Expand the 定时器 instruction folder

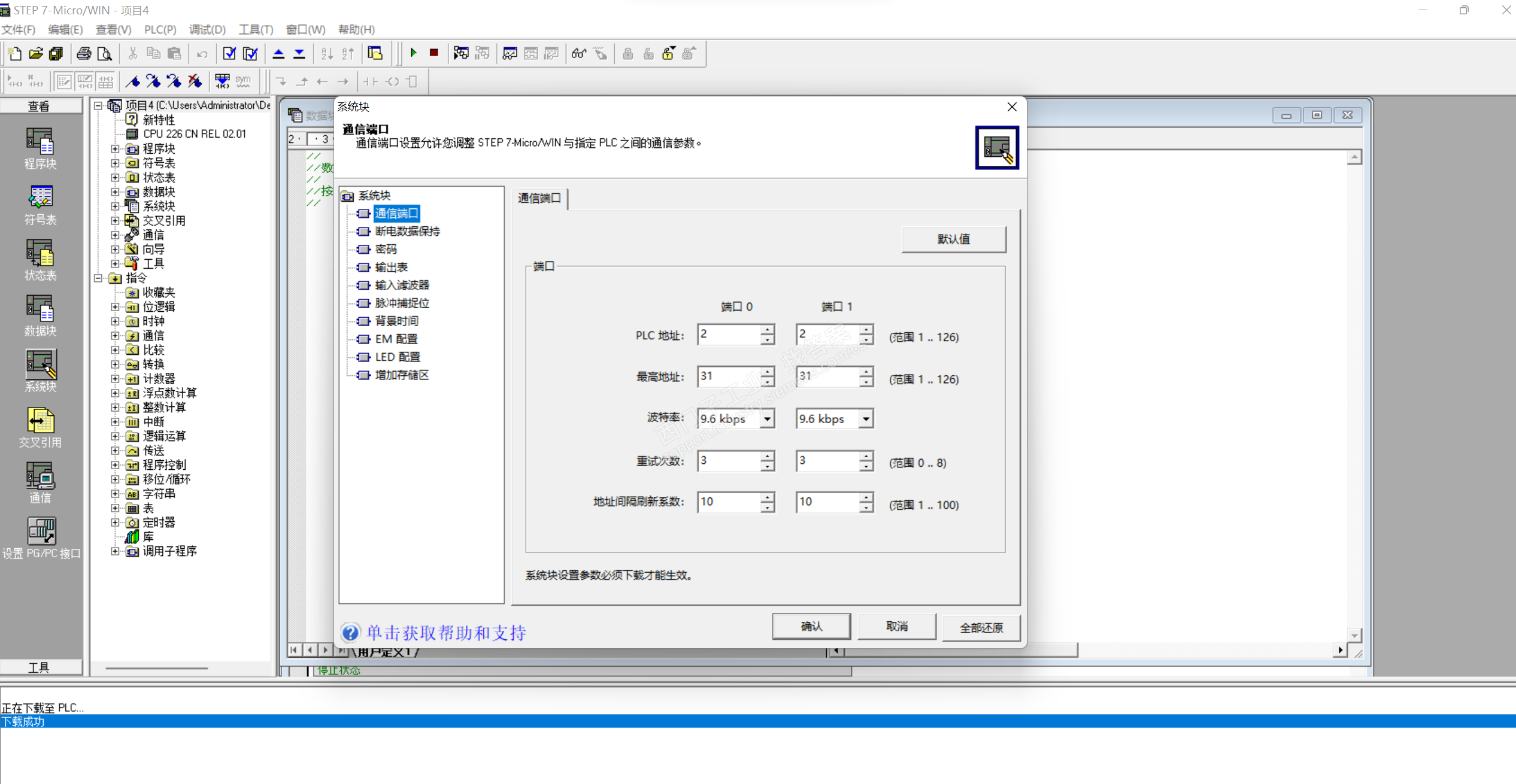click(115, 522)
